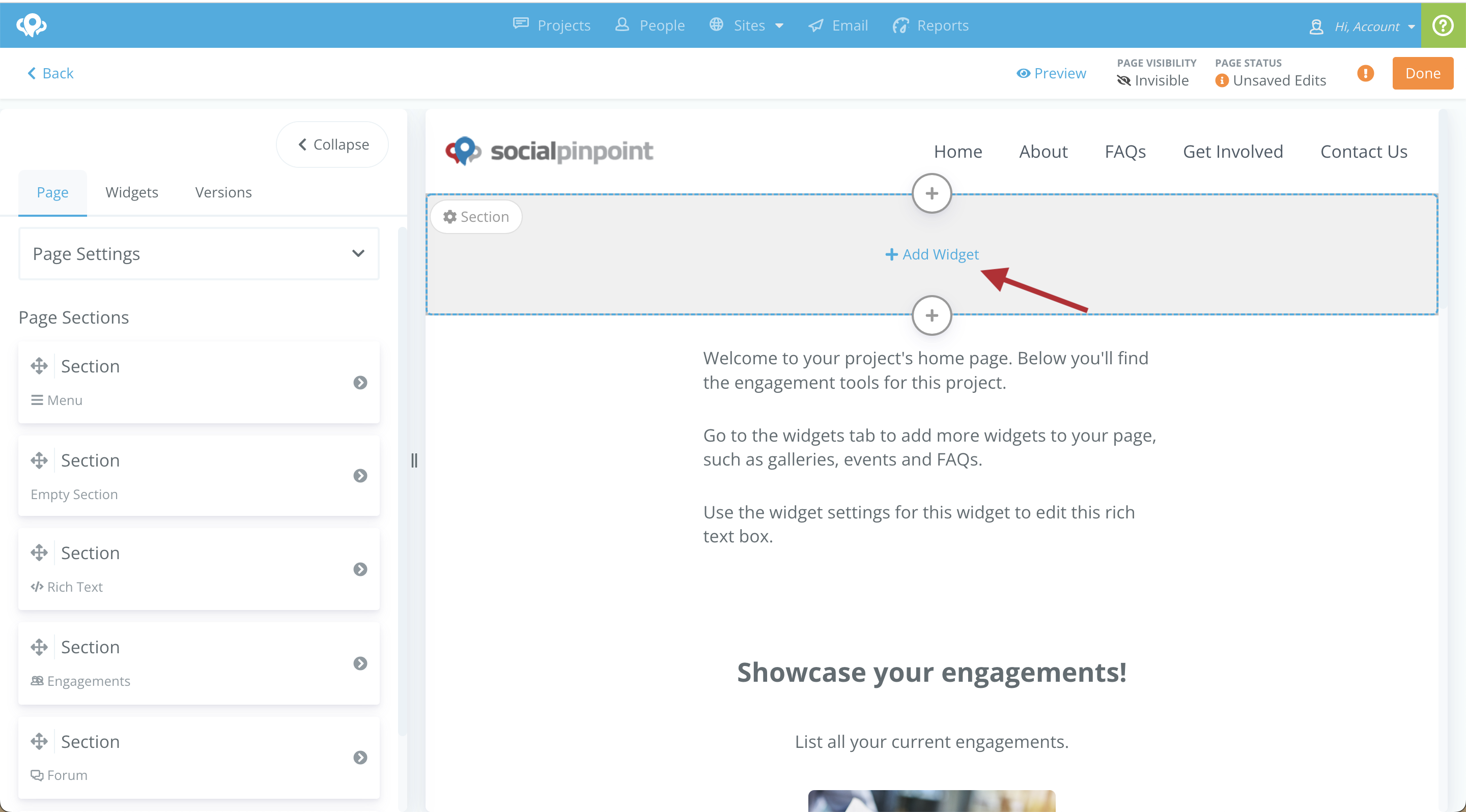Screen dimensions: 1466x812
Task: Click the Preview eye link
Action: click(x=1051, y=73)
